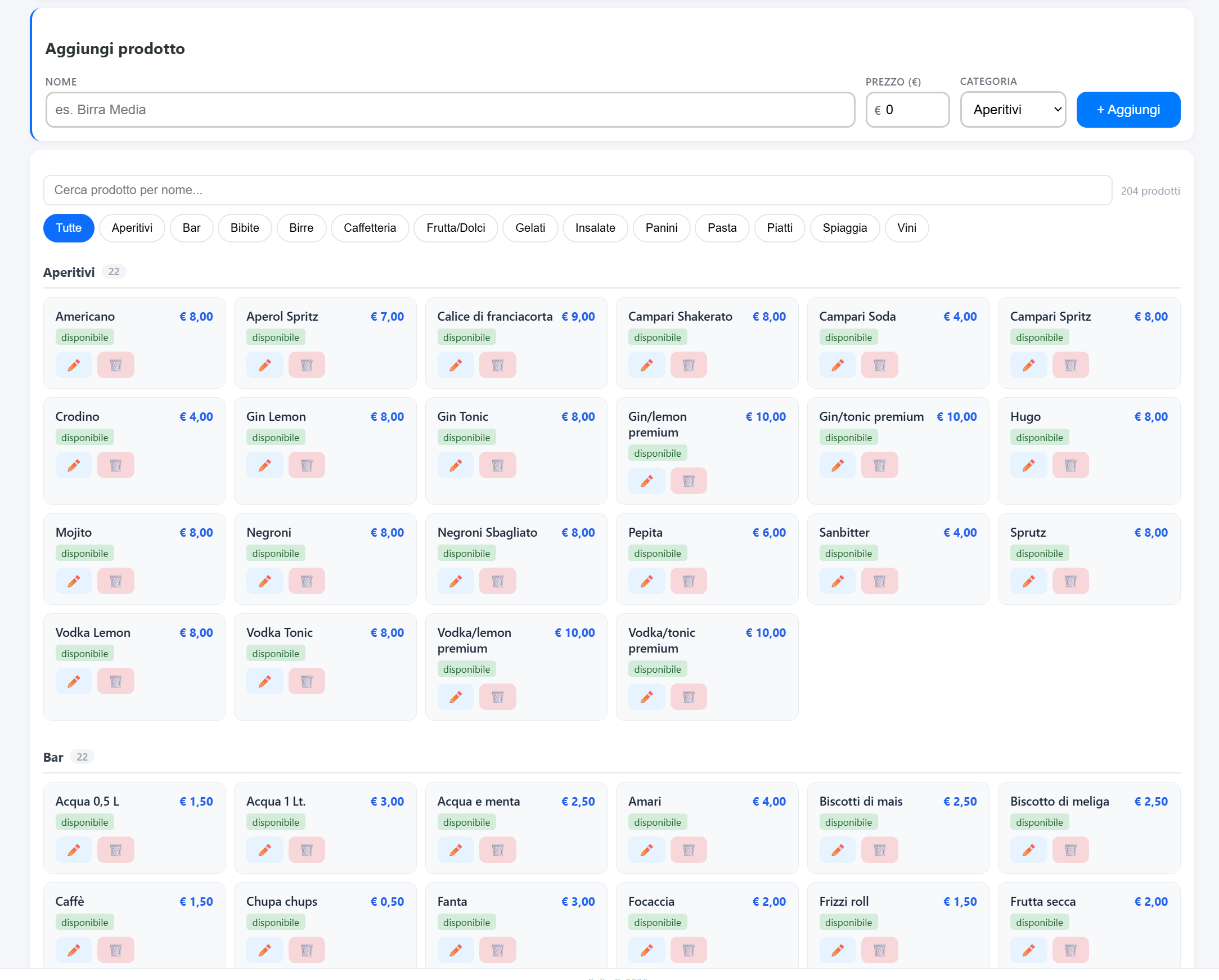Show the Caffetteria category products
The width and height of the screenshot is (1219, 980).
[x=370, y=228]
